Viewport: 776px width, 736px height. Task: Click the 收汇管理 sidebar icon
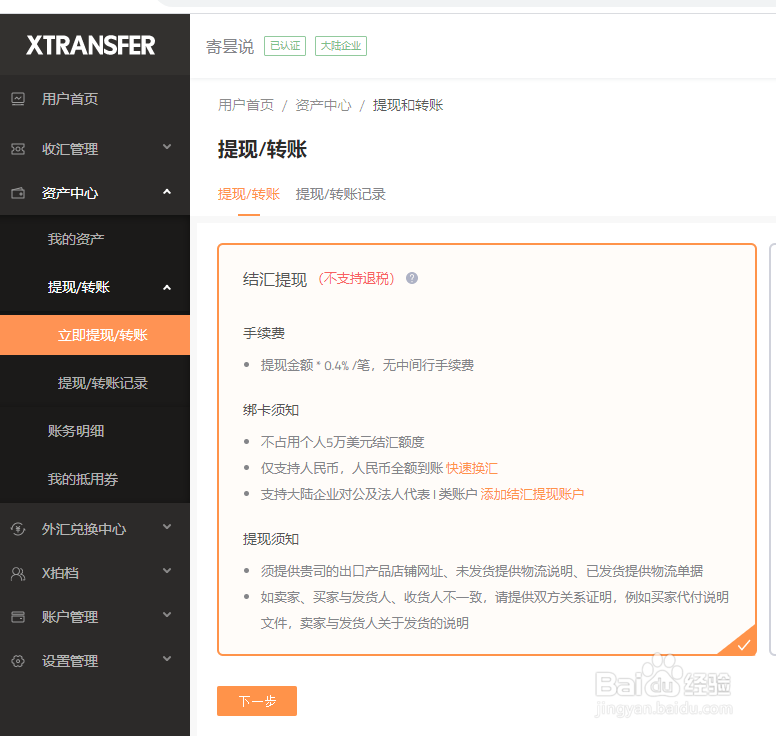point(18,149)
